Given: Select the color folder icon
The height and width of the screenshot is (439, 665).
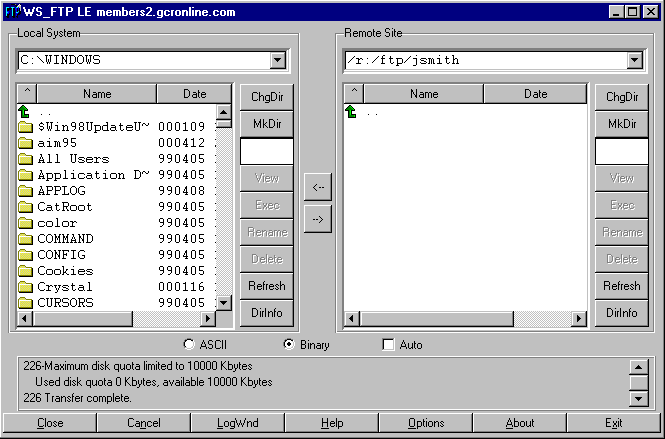Looking at the screenshot, I should [25, 223].
